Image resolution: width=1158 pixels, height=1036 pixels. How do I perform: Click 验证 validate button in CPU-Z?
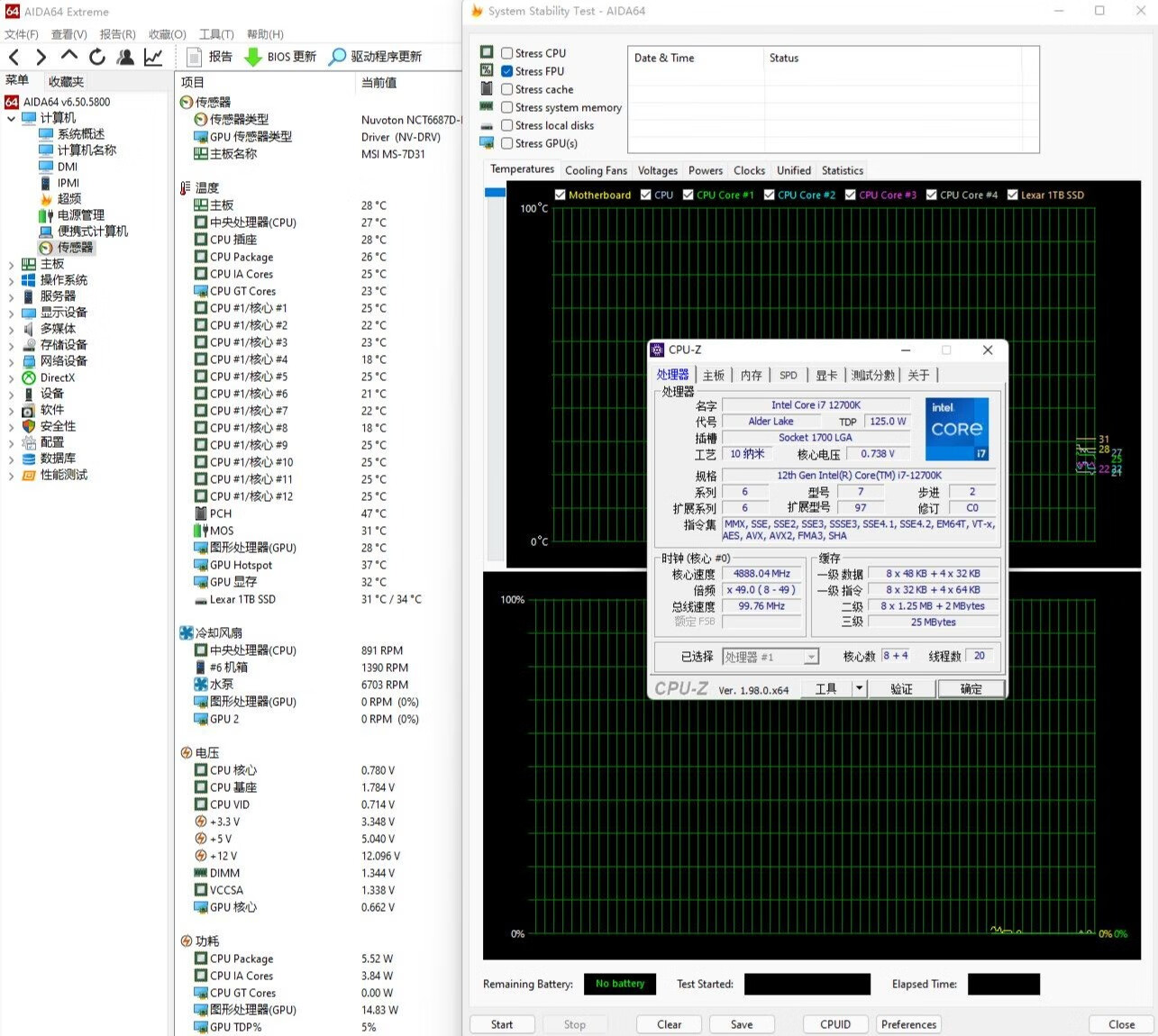pos(901,688)
